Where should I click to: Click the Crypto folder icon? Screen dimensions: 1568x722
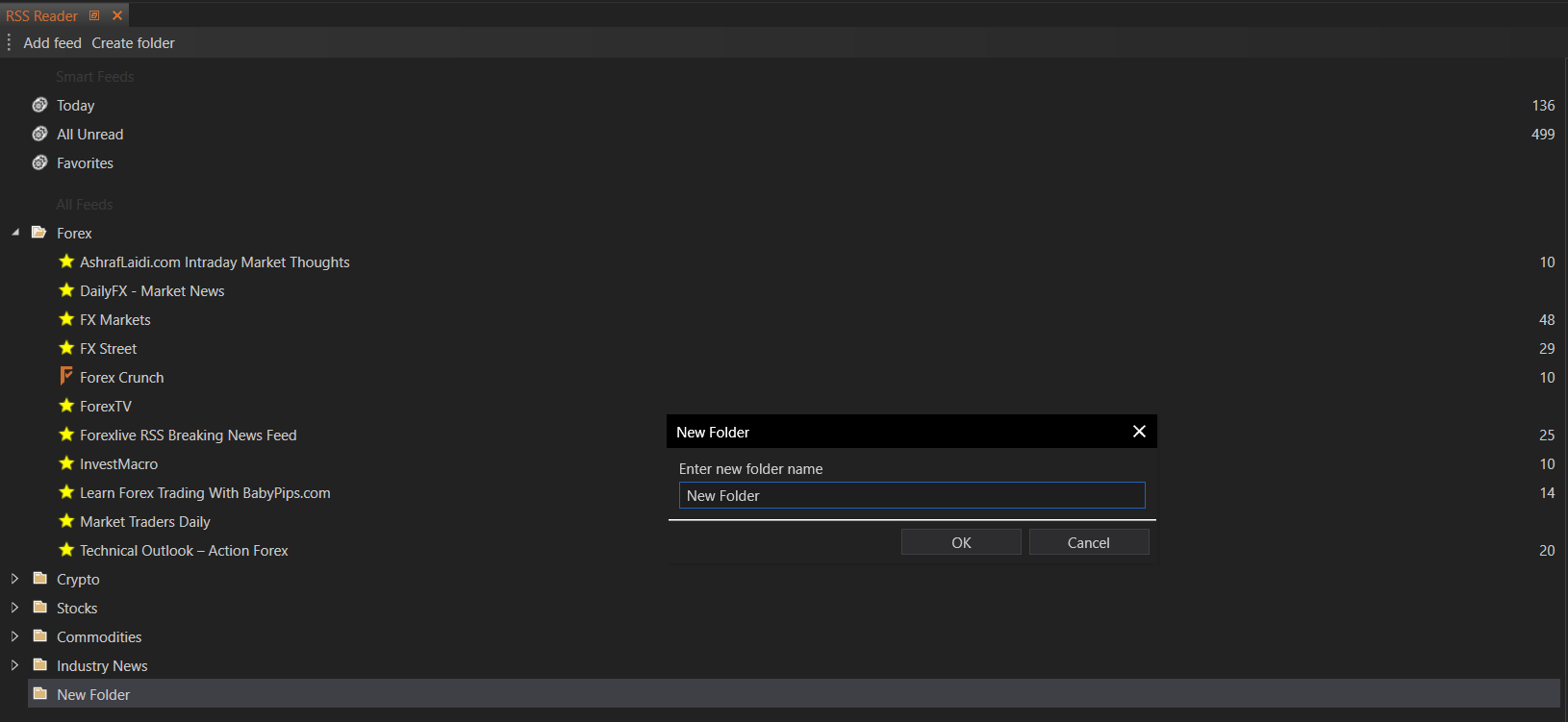[x=40, y=579]
